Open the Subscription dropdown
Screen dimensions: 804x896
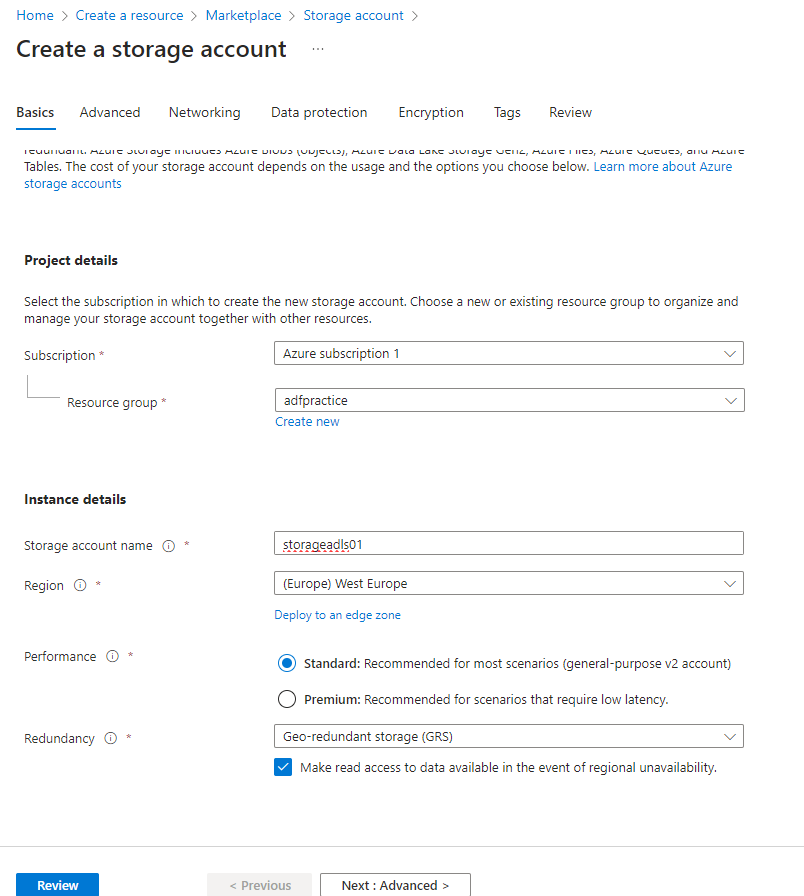point(508,353)
